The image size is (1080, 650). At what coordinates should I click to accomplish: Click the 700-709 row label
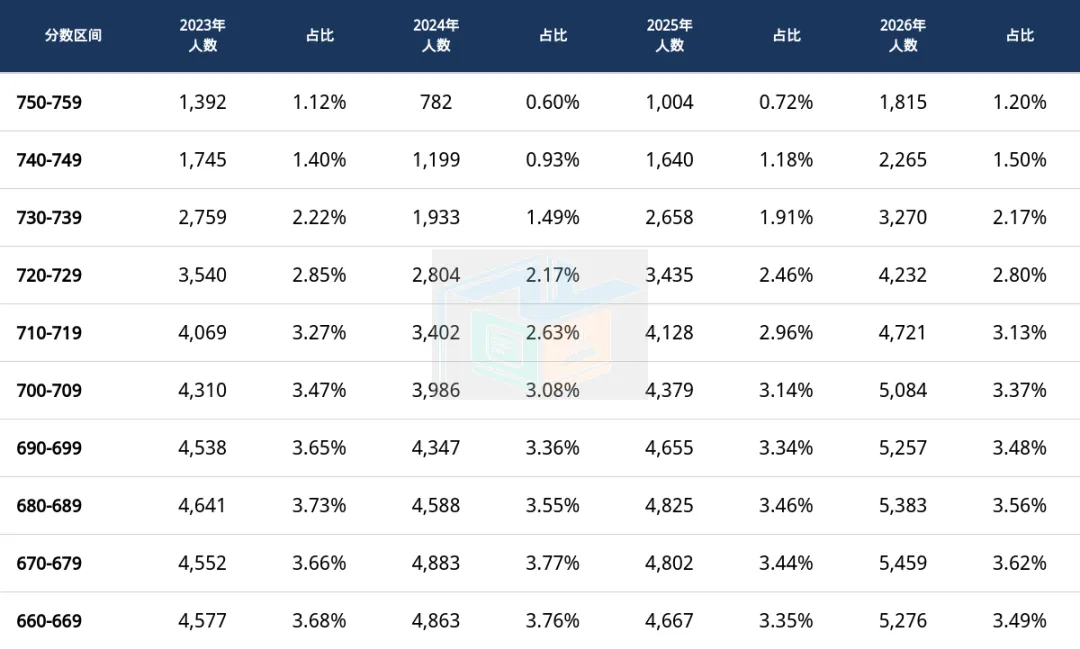coord(49,390)
